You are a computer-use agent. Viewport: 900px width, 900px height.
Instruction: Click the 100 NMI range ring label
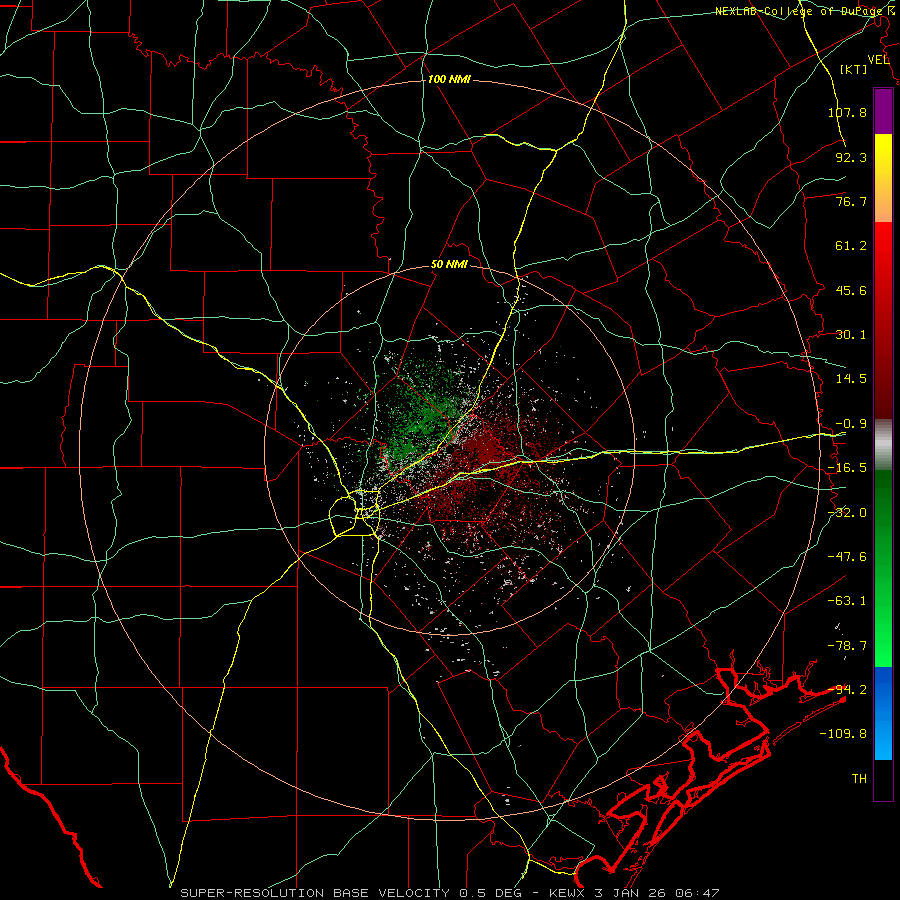click(x=449, y=79)
